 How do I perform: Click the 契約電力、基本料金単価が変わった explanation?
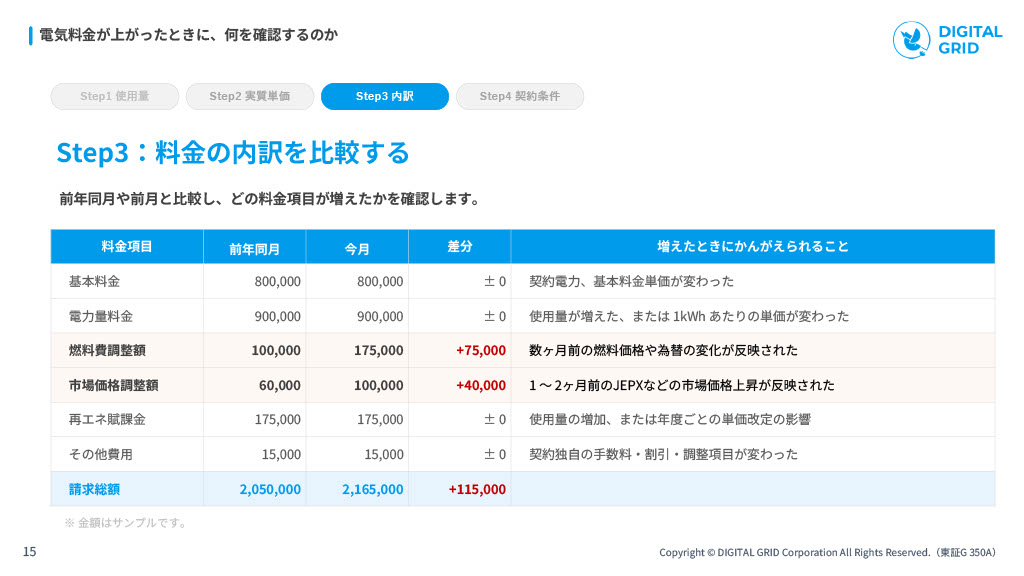(x=632, y=281)
